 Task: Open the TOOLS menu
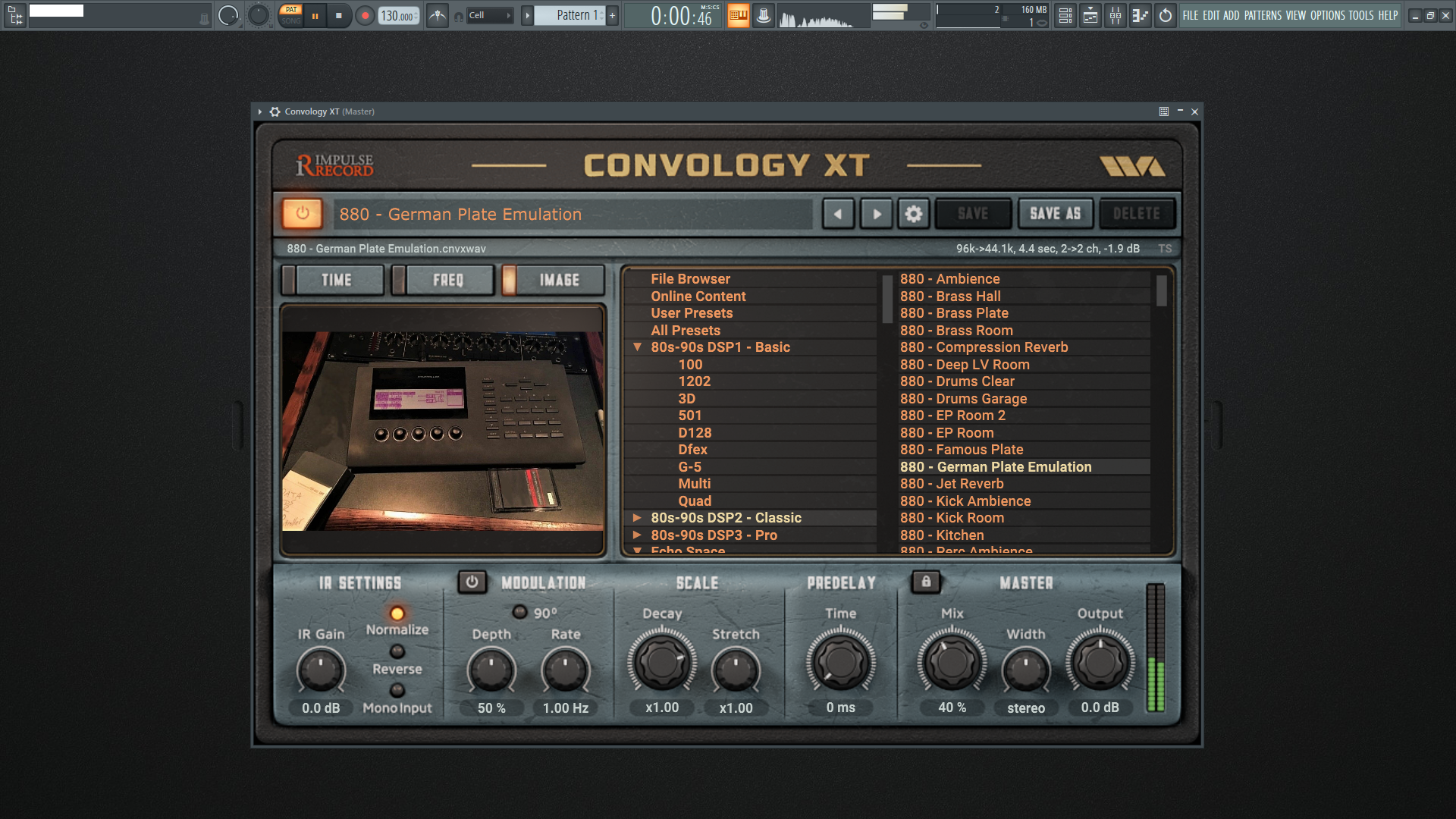pos(1361,15)
